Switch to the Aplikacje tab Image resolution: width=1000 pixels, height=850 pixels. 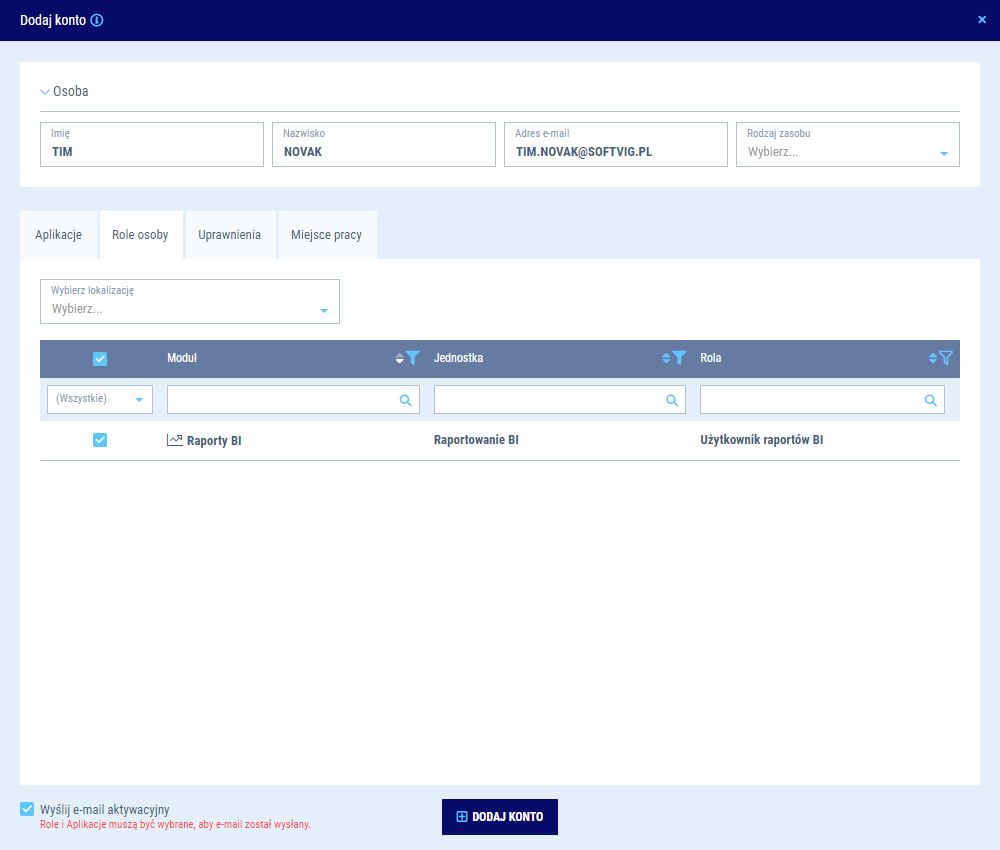58,235
